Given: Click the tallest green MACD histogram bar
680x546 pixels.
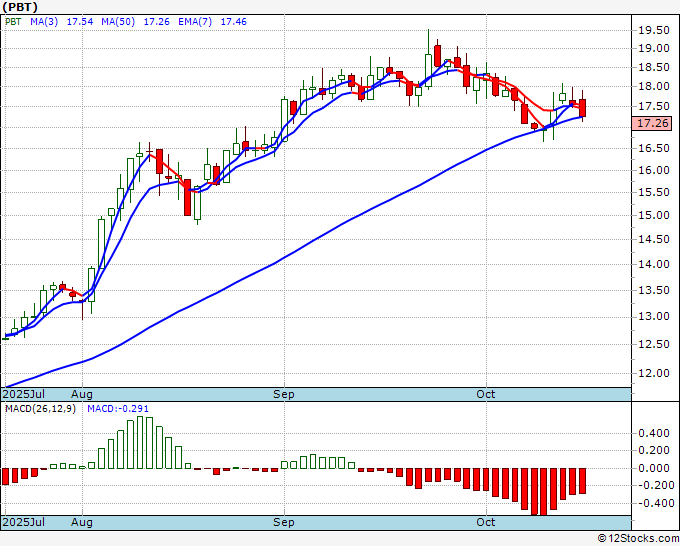Looking at the screenshot, I should (x=140, y=442).
